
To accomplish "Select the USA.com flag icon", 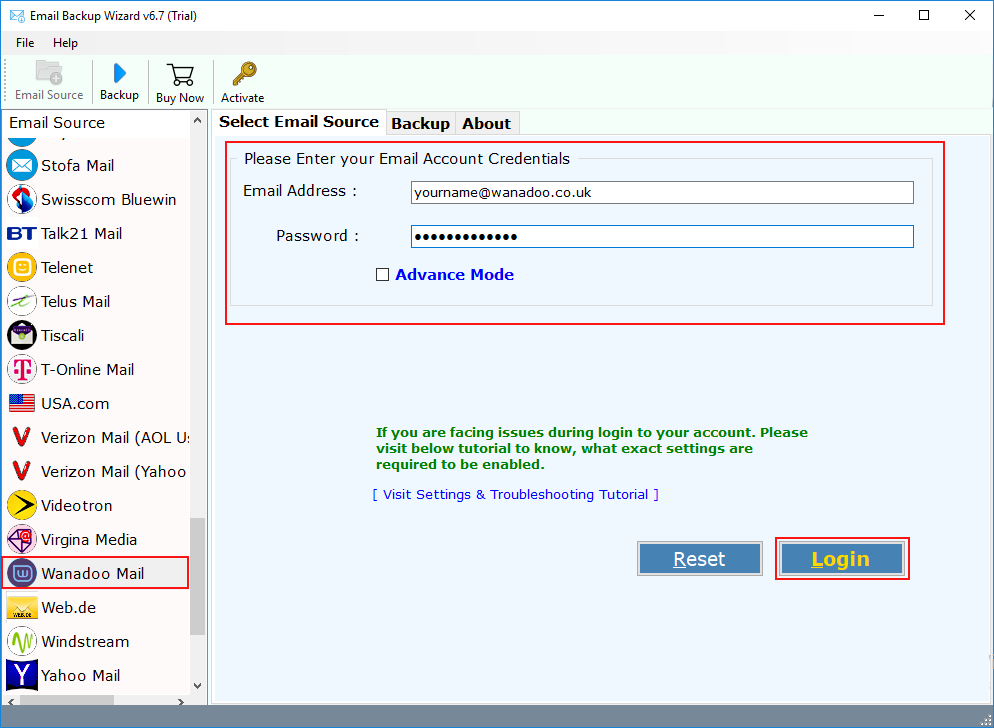I will [22, 403].
